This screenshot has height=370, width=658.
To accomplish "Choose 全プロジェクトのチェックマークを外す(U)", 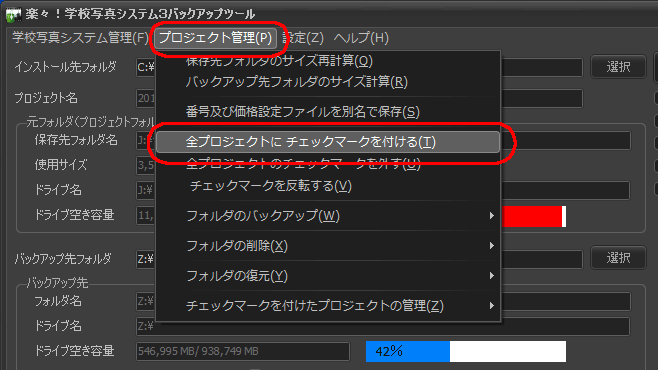I will pyautogui.click(x=328, y=164).
